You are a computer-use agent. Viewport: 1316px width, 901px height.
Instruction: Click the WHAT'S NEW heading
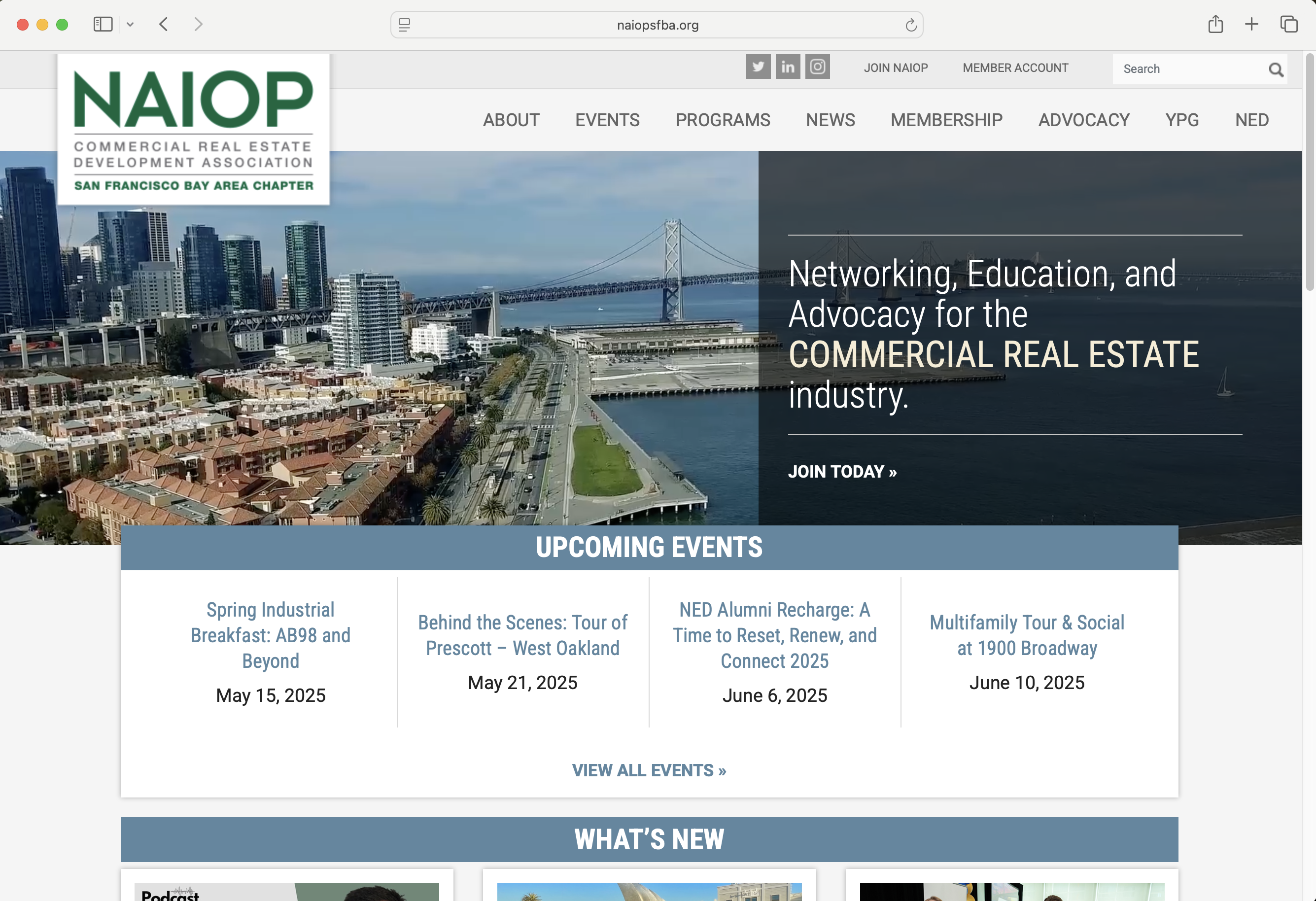point(649,839)
